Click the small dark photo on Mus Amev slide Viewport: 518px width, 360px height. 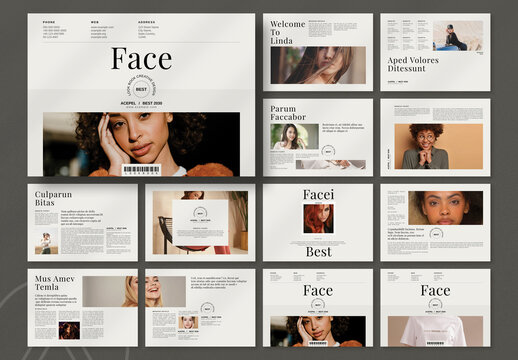pos(69,330)
